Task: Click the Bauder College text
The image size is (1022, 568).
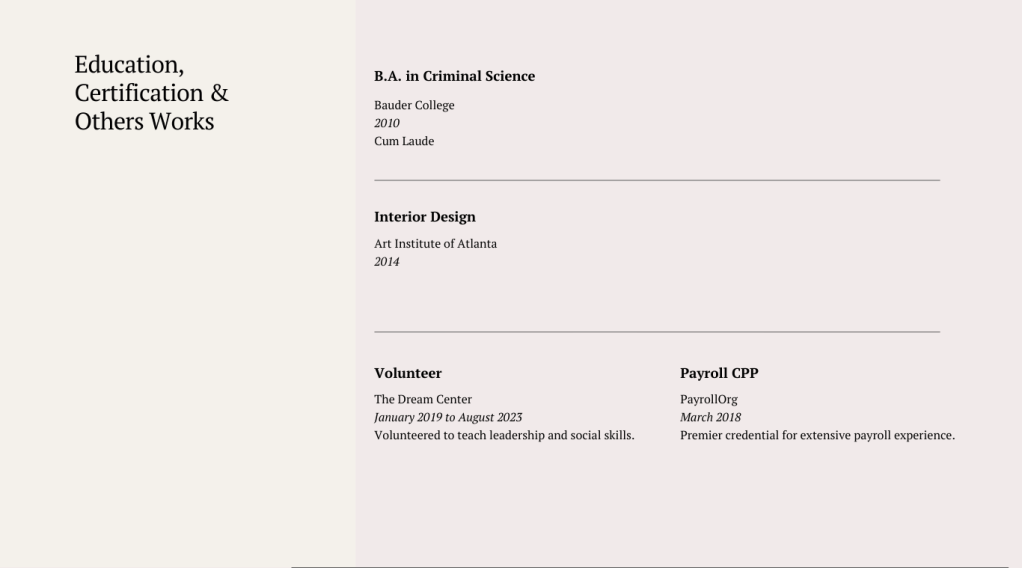Action: tap(414, 105)
